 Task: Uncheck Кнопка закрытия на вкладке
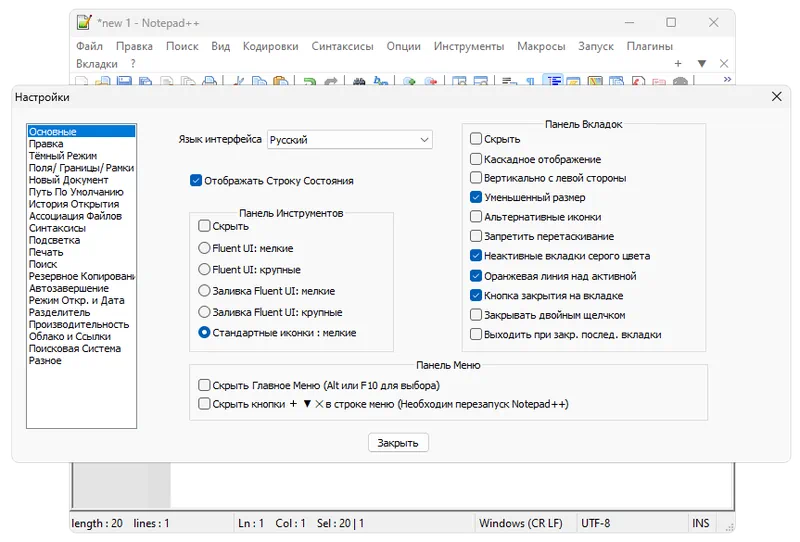pos(476,295)
